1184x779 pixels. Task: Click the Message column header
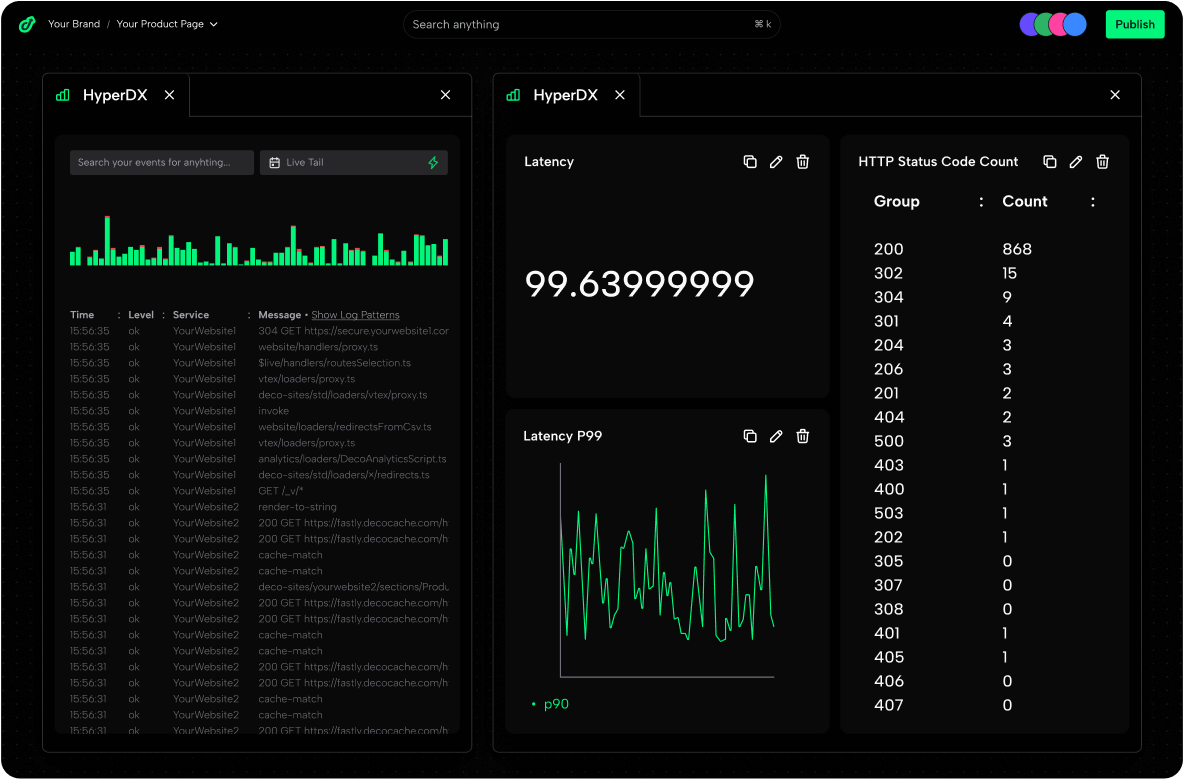(279, 315)
